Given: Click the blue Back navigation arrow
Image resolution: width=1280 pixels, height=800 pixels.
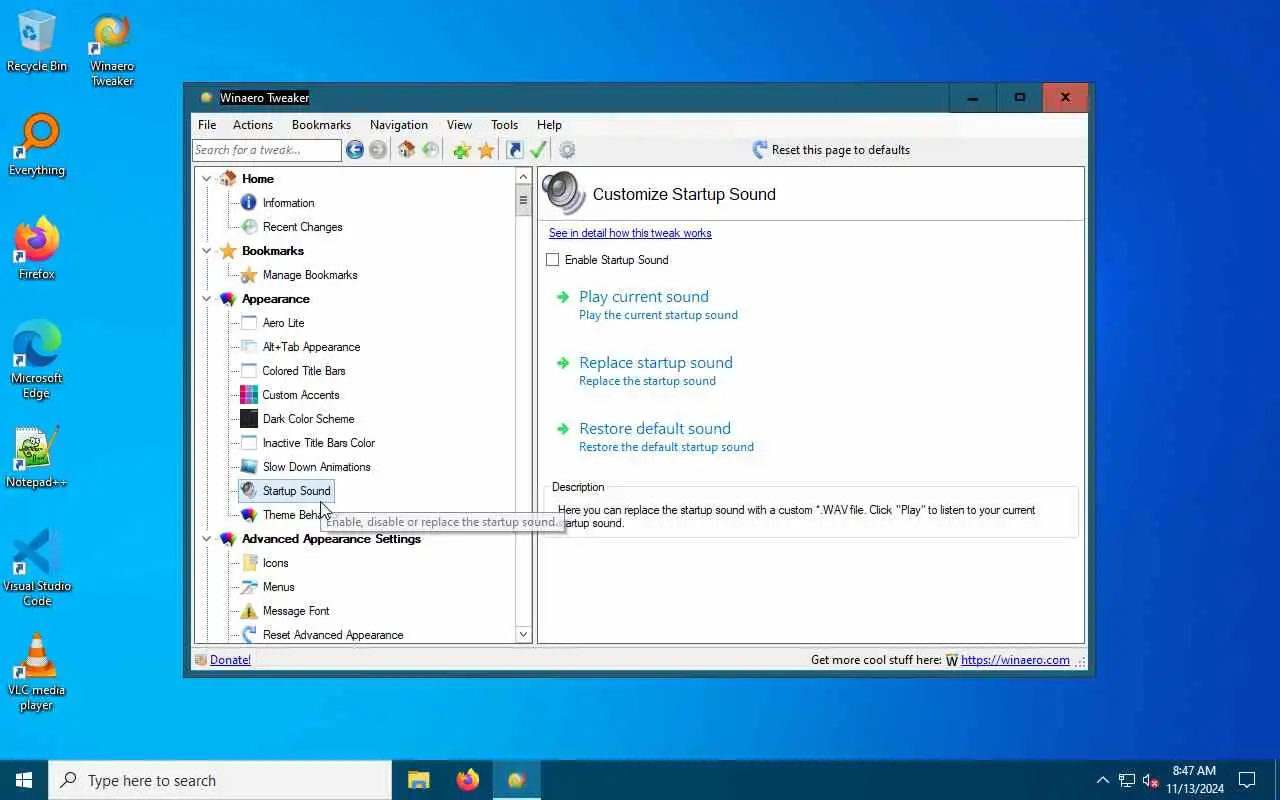Looking at the screenshot, I should 355,150.
